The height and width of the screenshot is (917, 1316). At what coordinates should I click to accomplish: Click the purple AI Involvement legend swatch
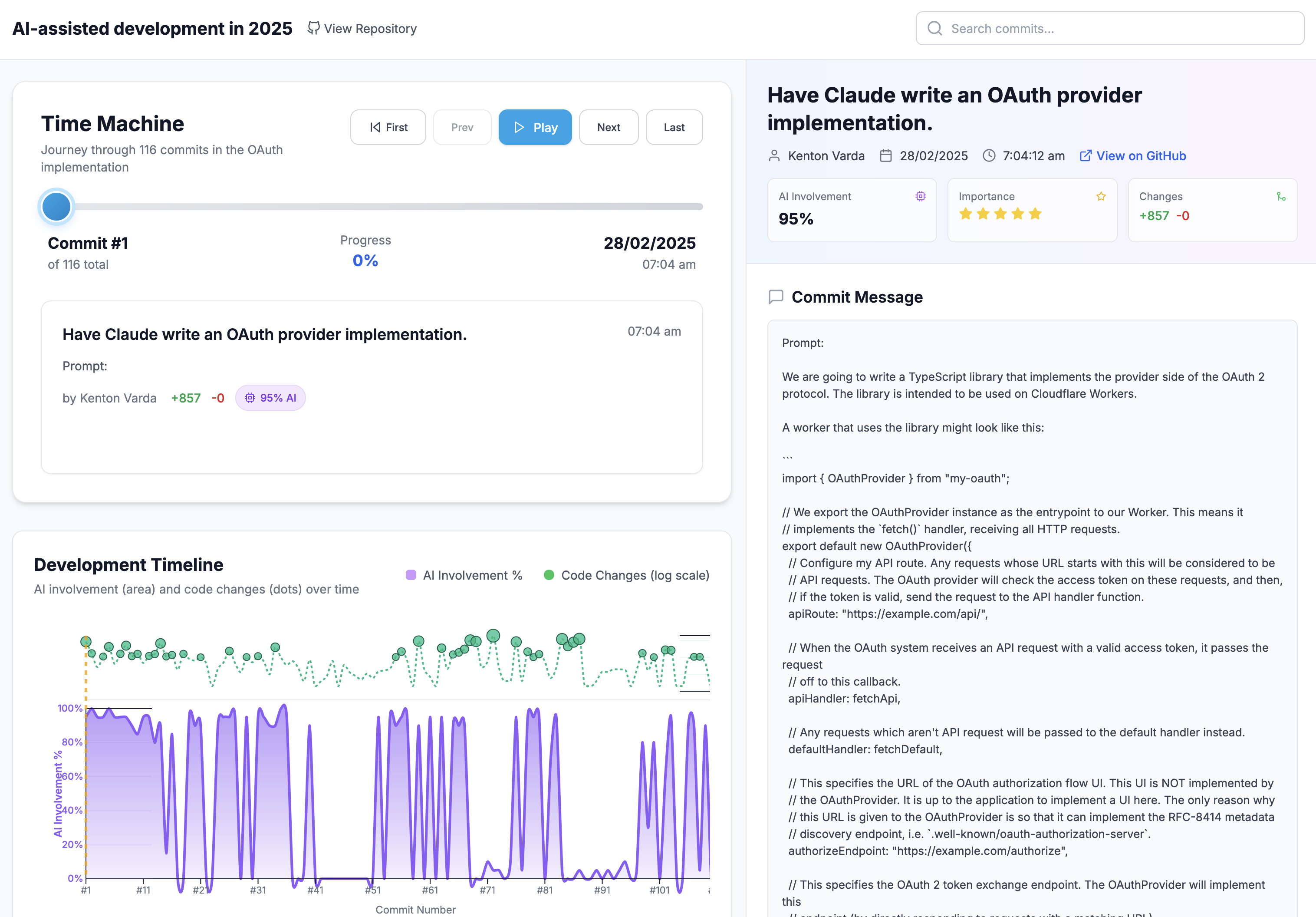[x=411, y=575]
